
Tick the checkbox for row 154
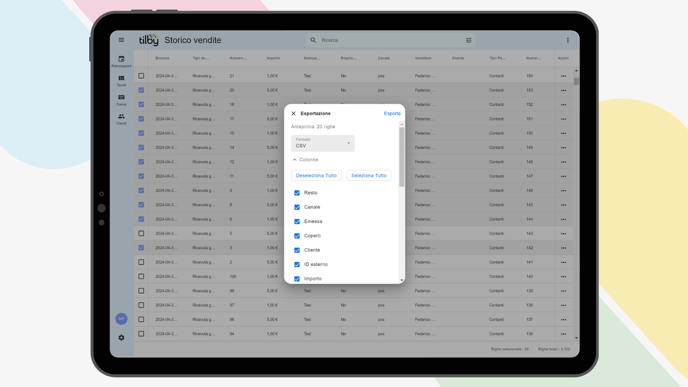[141, 76]
